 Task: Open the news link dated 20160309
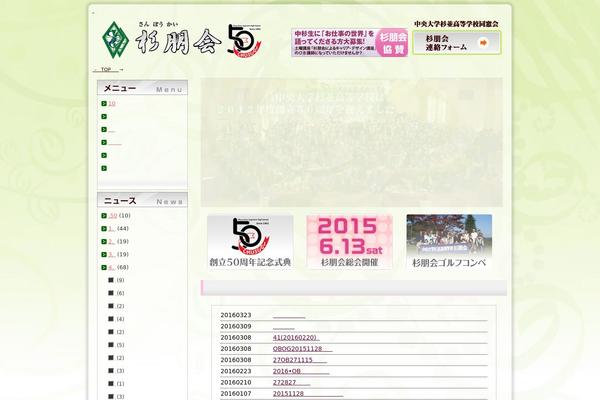[x=284, y=327]
